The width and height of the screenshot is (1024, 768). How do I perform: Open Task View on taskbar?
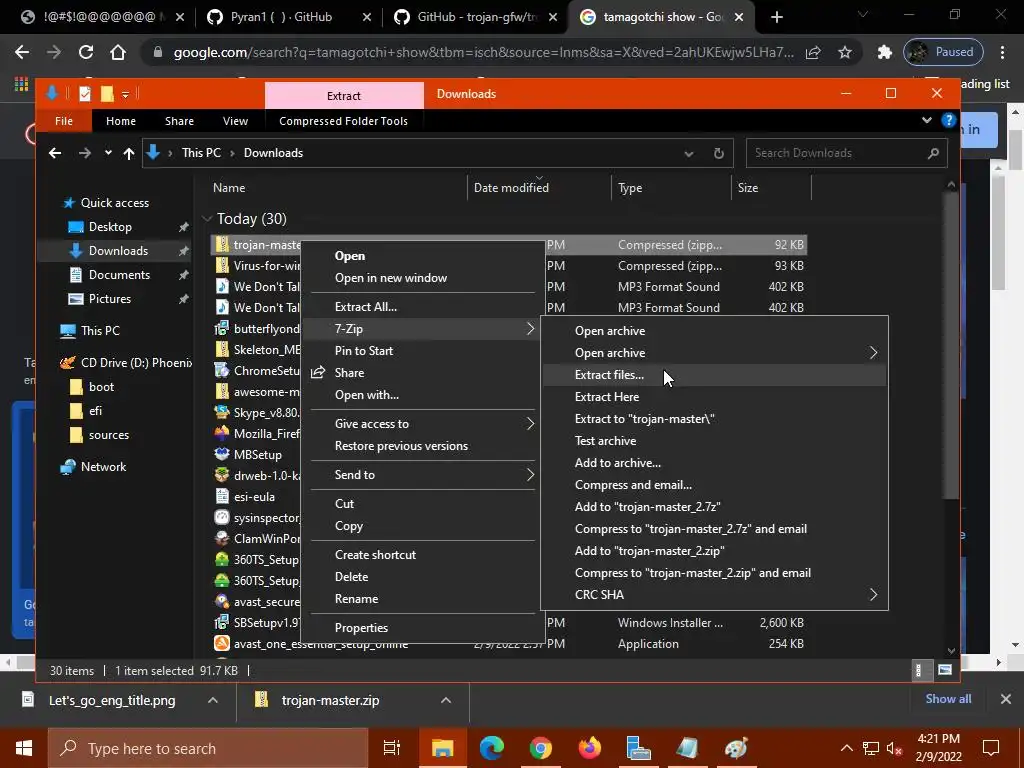(392, 748)
